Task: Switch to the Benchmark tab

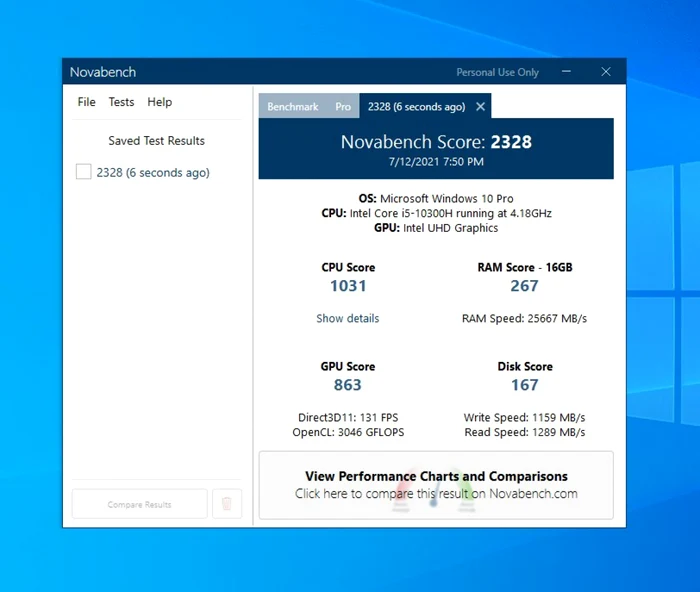Action: pos(293,107)
